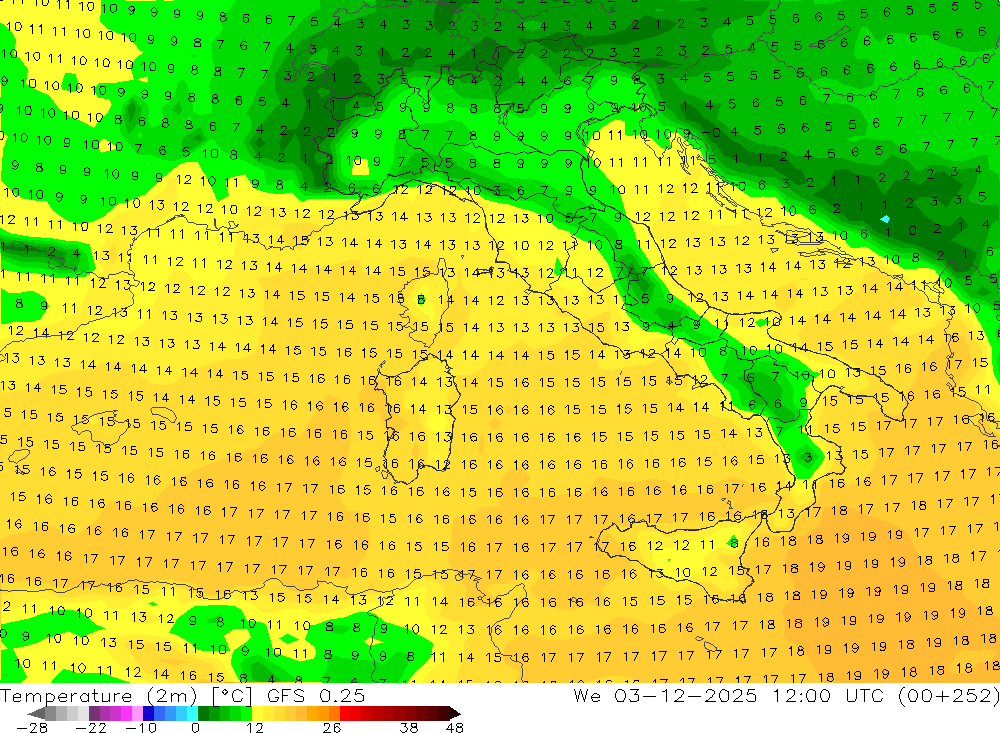Click the small cyan spot over the Balkans

pos(885,219)
